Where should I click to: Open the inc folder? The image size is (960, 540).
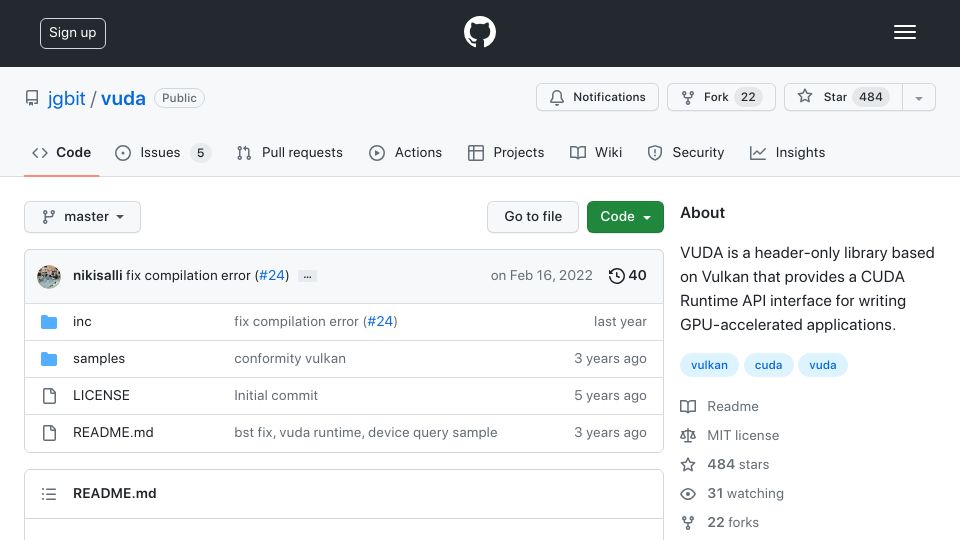pos(82,321)
